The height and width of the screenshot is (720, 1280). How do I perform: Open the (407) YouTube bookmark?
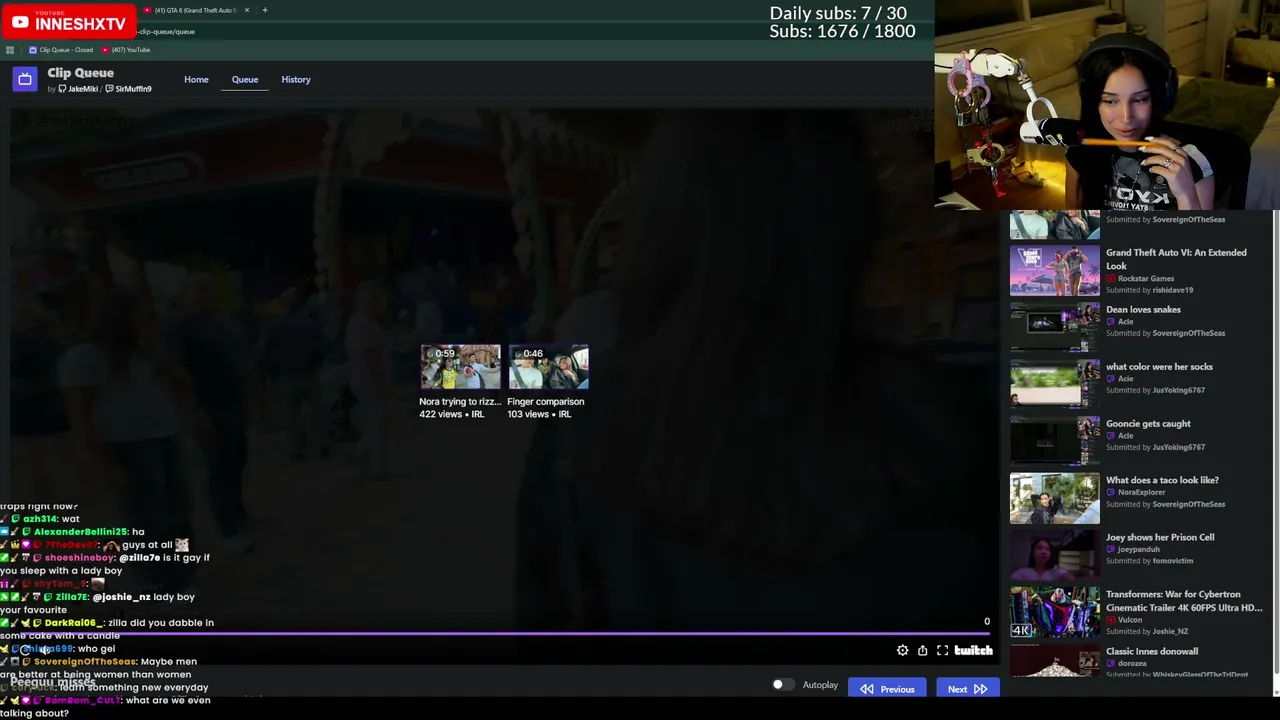tap(126, 50)
